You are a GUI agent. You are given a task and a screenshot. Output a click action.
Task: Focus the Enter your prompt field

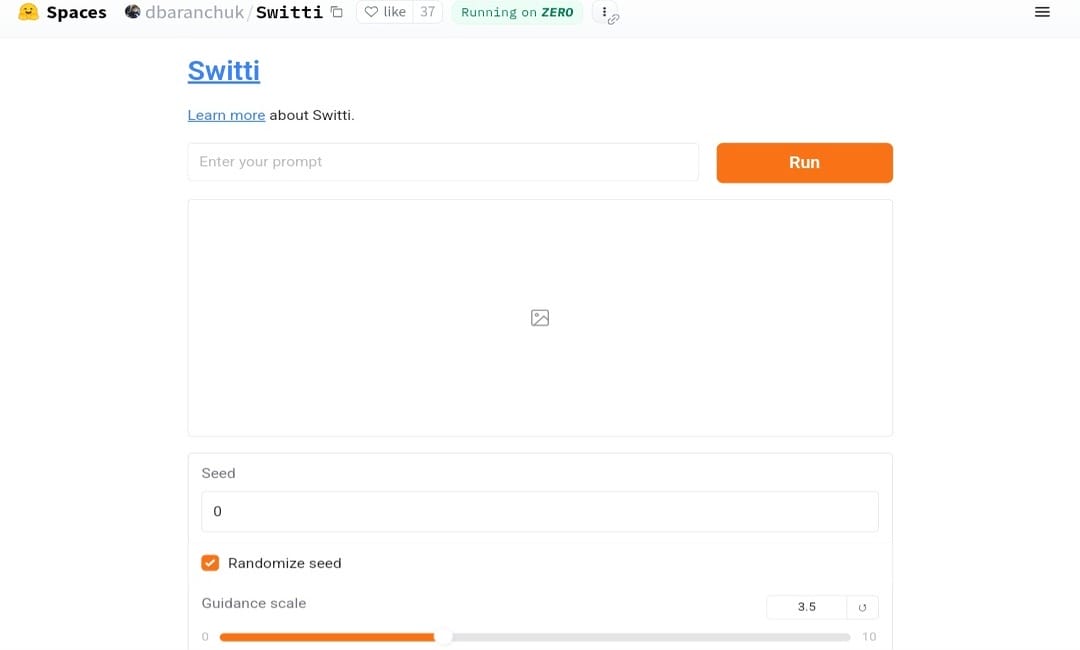pos(443,162)
